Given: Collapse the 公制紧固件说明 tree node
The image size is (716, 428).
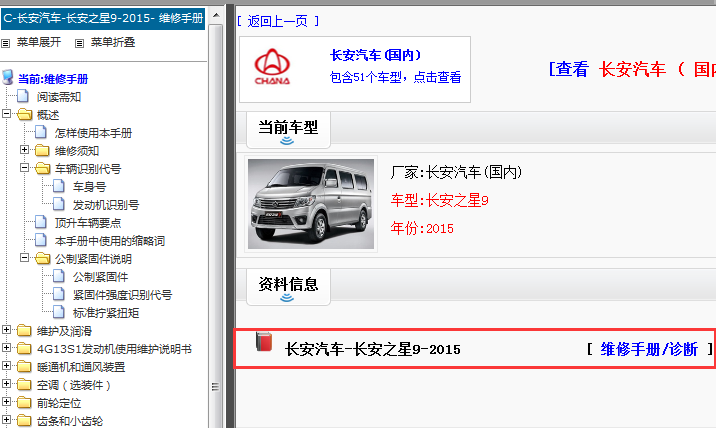Looking at the screenshot, I should click(25, 258).
